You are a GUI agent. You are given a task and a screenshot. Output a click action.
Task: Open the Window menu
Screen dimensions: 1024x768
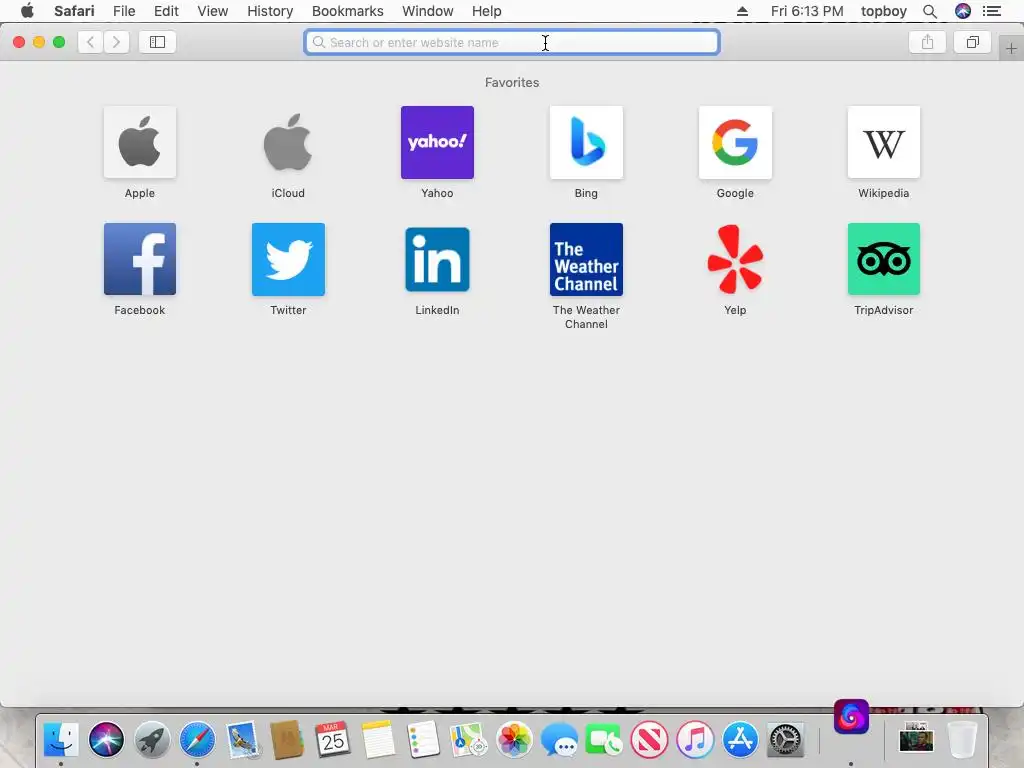[x=427, y=11]
